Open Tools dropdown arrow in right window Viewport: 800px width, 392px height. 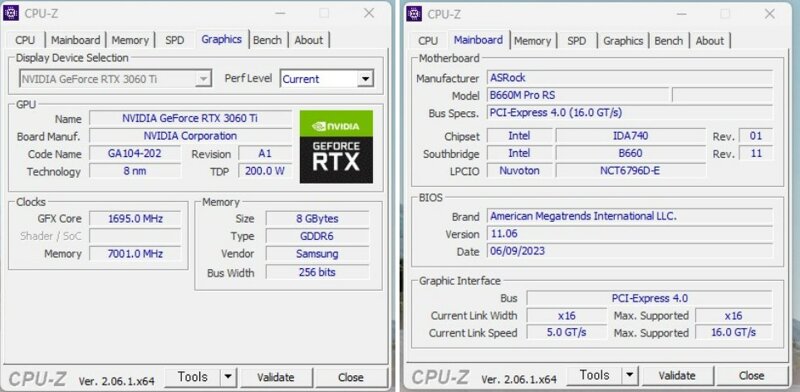(630, 376)
